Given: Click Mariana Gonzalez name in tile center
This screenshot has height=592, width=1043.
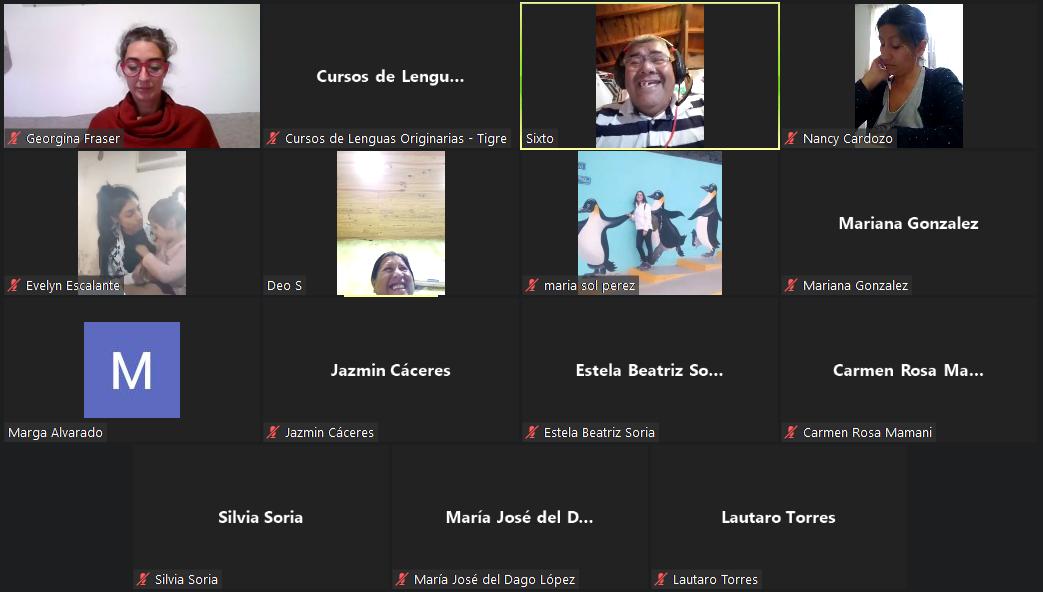Looking at the screenshot, I should pyautogui.click(x=908, y=223).
